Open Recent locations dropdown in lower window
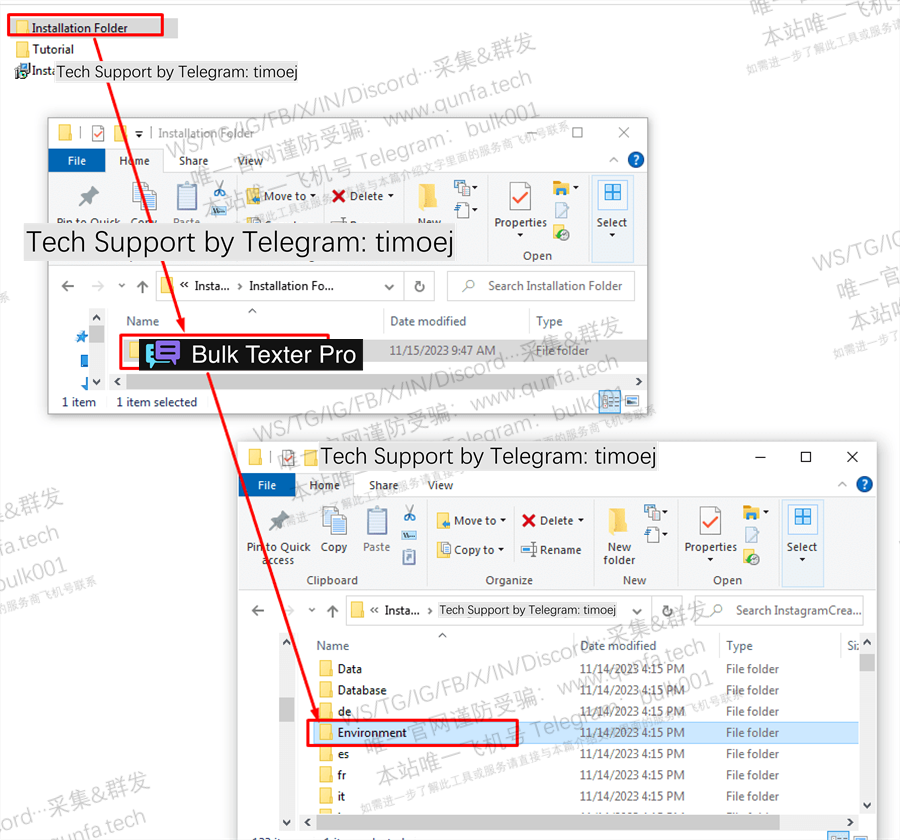900x840 pixels. coord(312,610)
